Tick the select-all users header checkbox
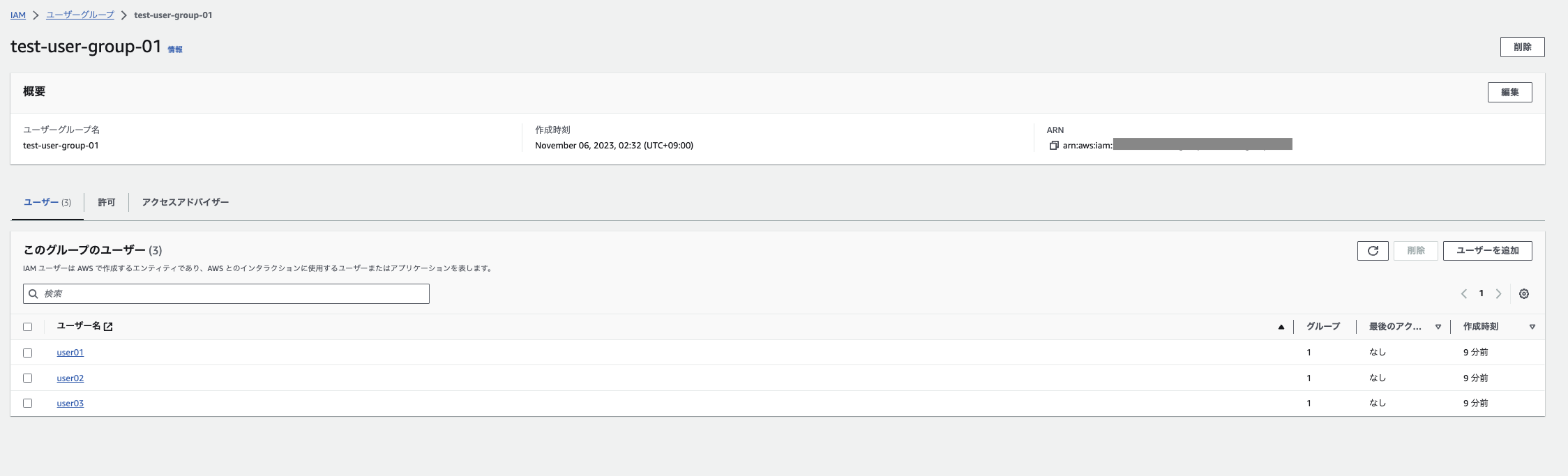The width and height of the screenshot is (1568, 476). tap(28, 327)
